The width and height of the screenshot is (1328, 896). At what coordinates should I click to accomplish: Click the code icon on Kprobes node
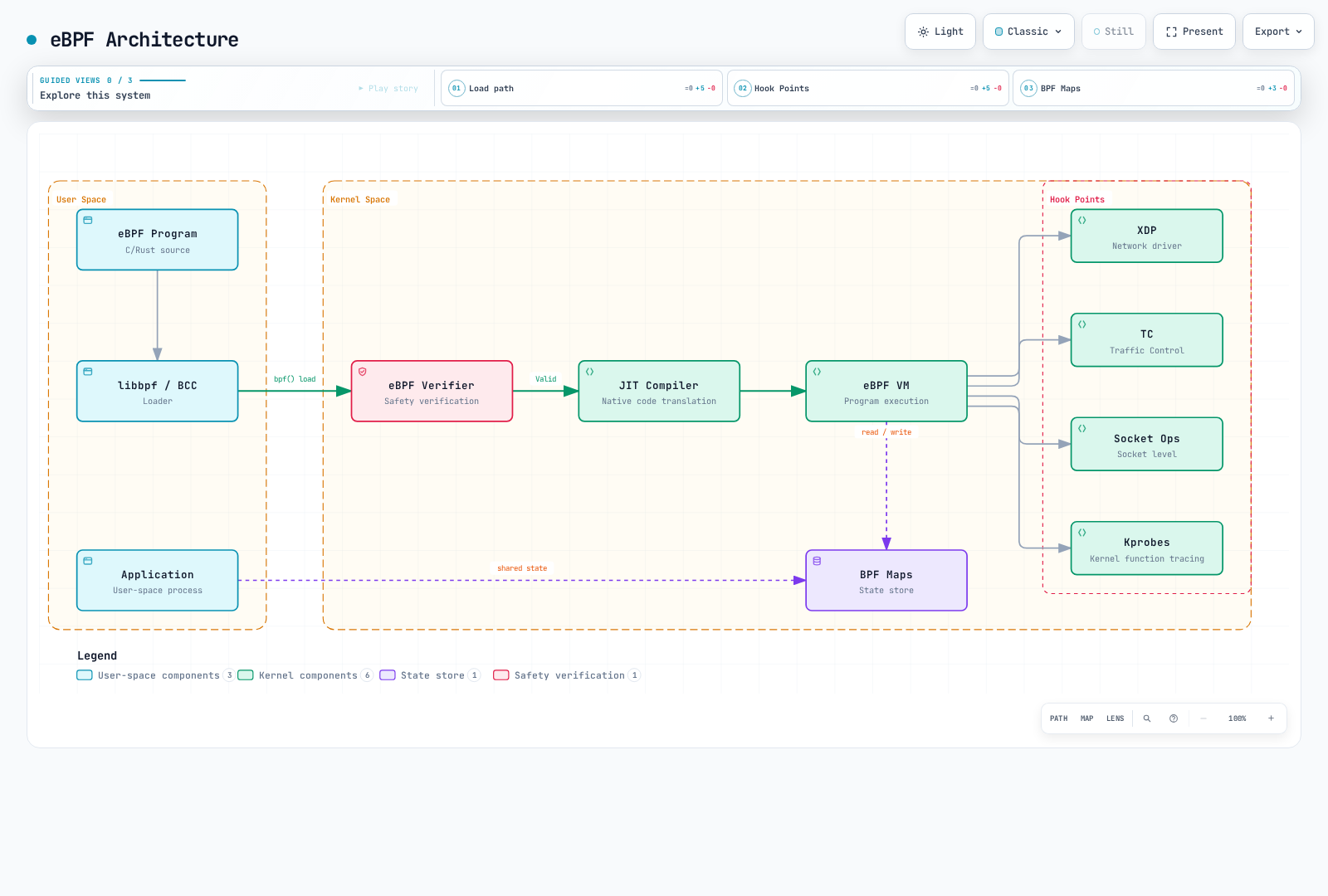pos(1082,533)
